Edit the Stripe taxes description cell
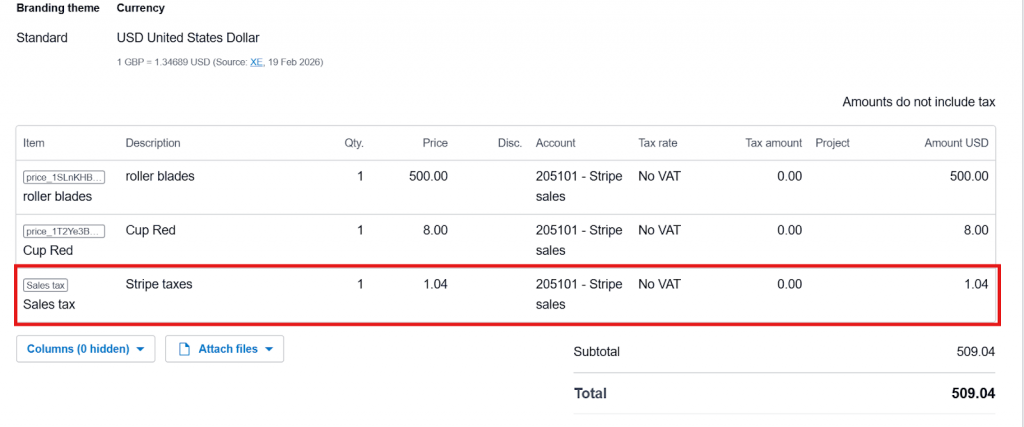 (159, 284)
